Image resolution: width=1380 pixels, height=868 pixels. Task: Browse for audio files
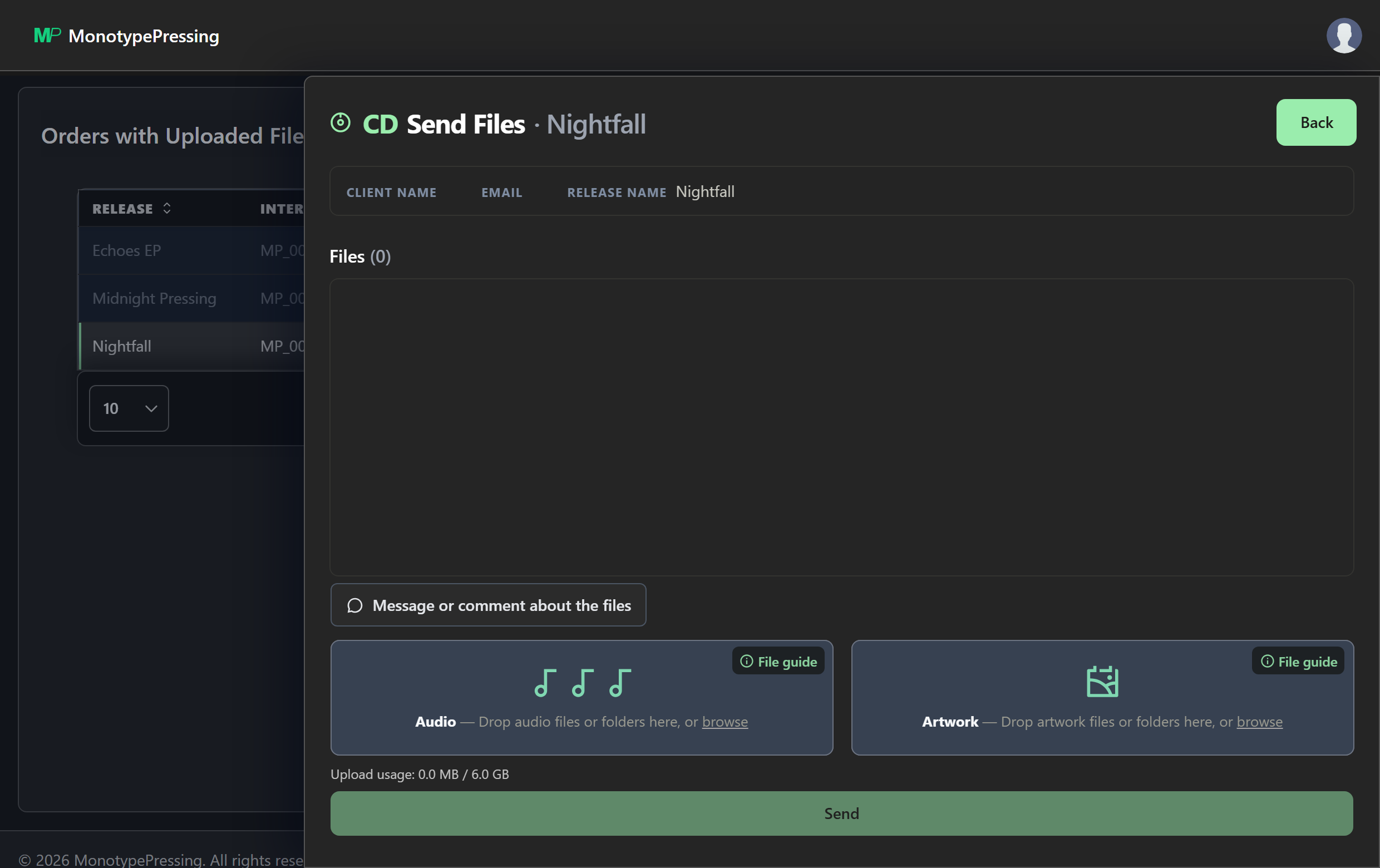(x=724, y=721)
